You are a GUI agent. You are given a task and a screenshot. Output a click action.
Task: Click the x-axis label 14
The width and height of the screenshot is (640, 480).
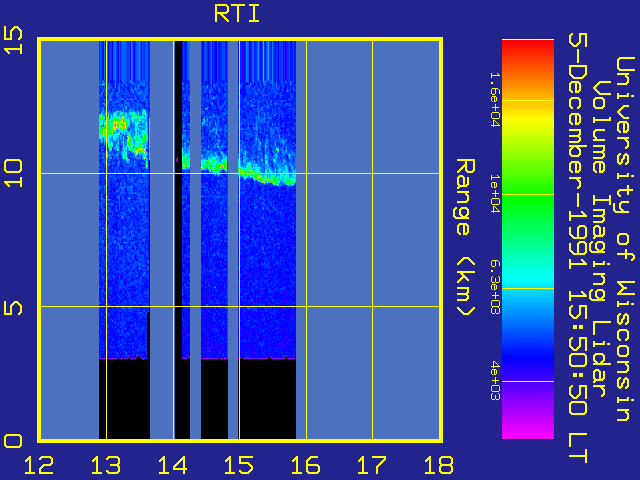click(172, 465)
